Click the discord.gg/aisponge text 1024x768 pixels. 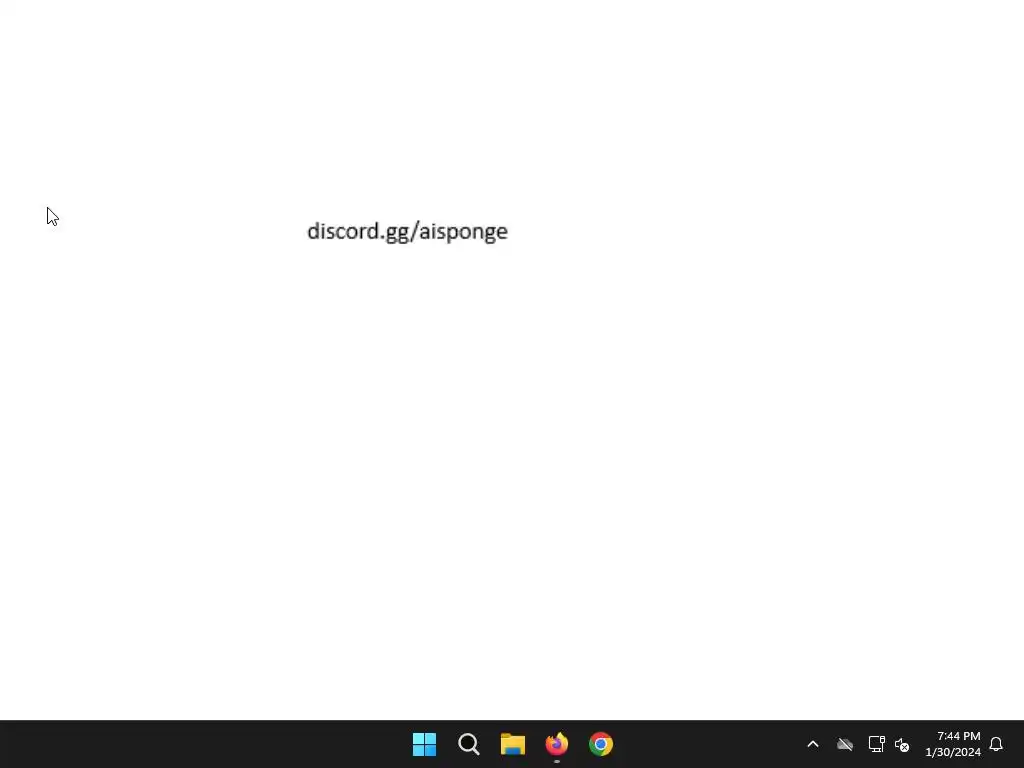point(408,232)
